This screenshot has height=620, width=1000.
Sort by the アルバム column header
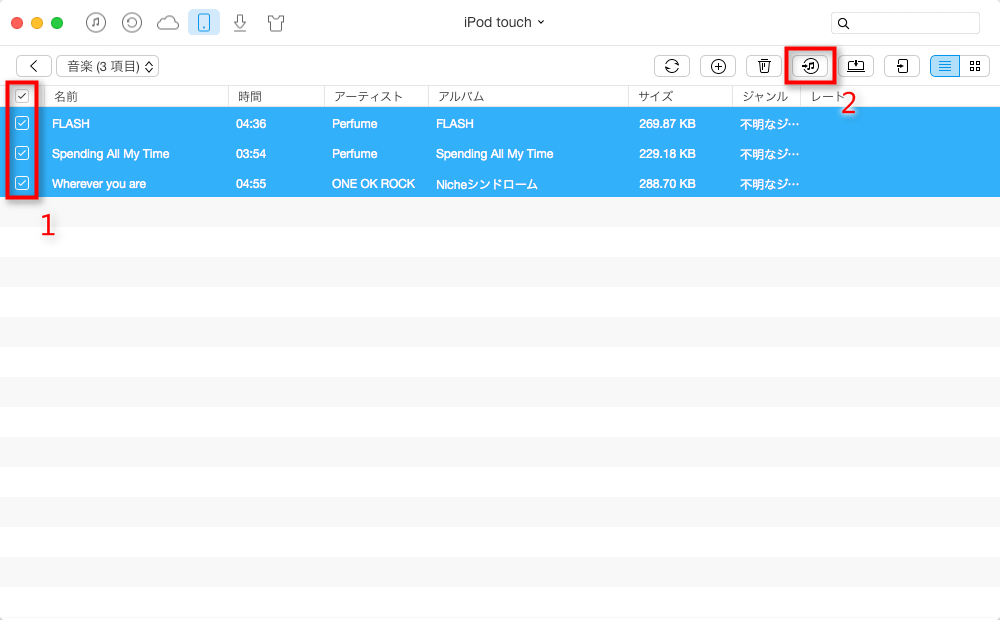461,96
